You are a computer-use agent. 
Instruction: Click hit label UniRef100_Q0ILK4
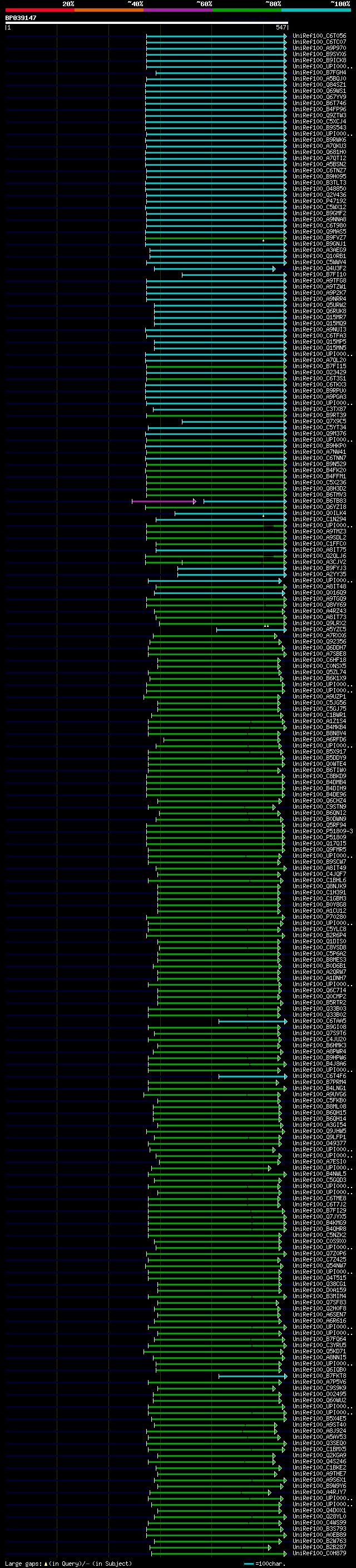pos(319,513)
